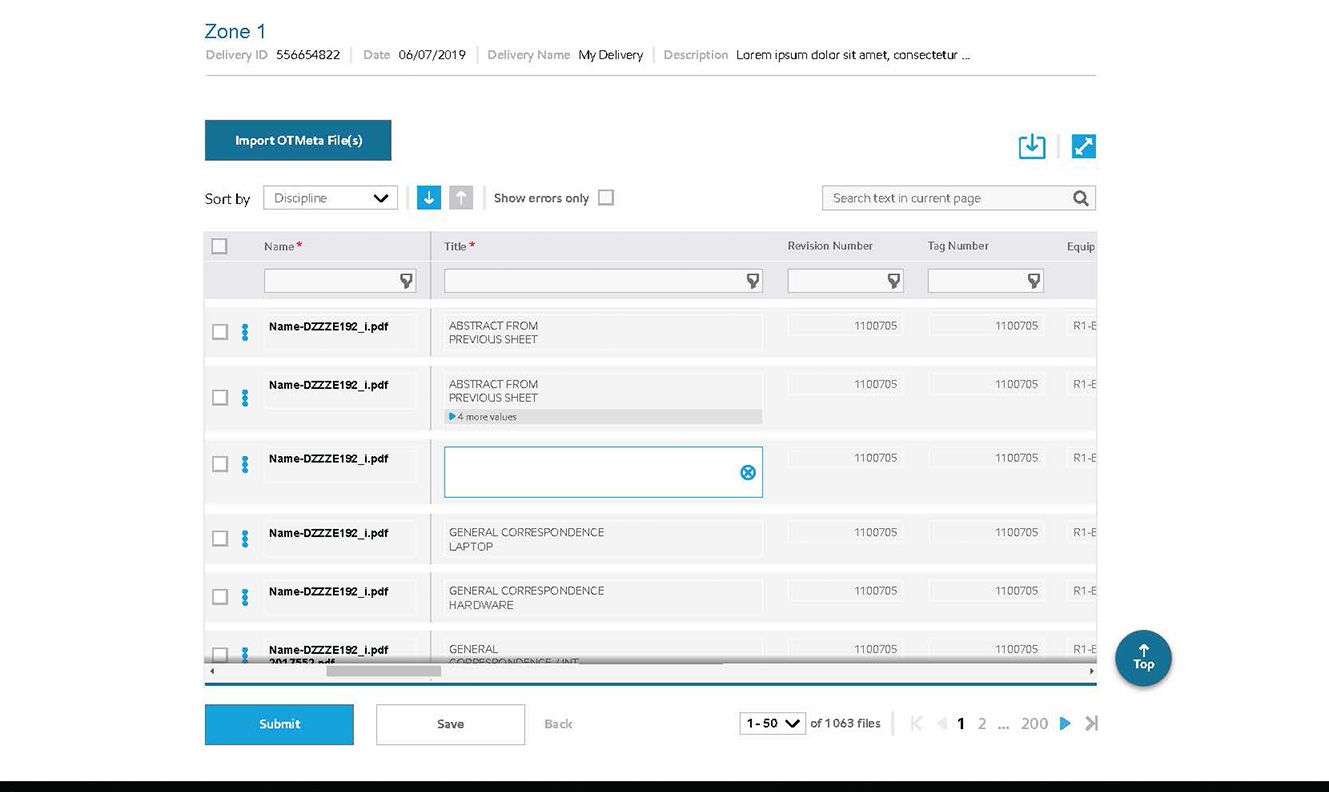This screenshot has height=792, width=1329.
Task: Sort descending using the blue down arrow
Action: click(x=428, y=197)
